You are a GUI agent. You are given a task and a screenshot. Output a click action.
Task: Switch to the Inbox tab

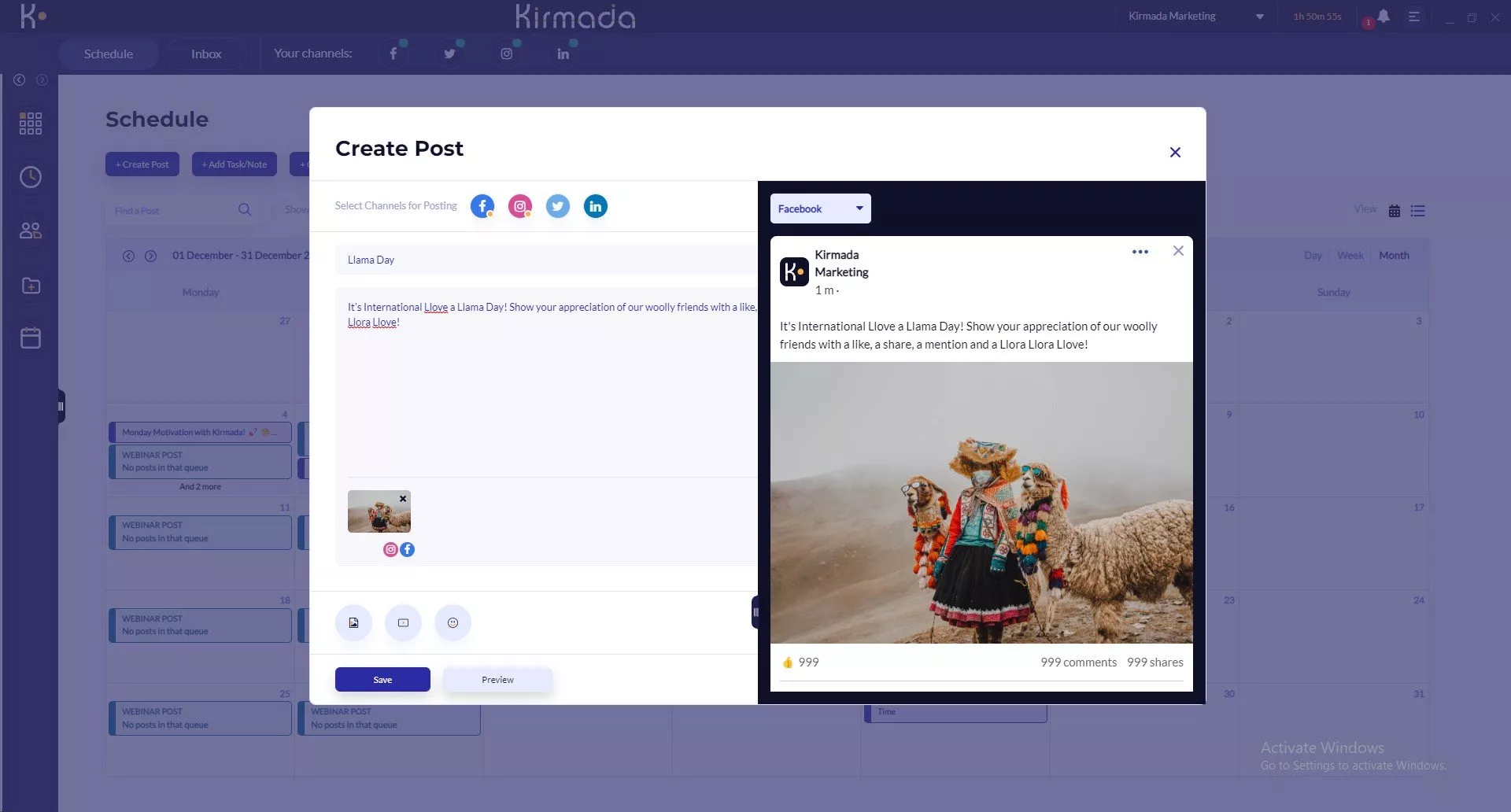(206, 54)
